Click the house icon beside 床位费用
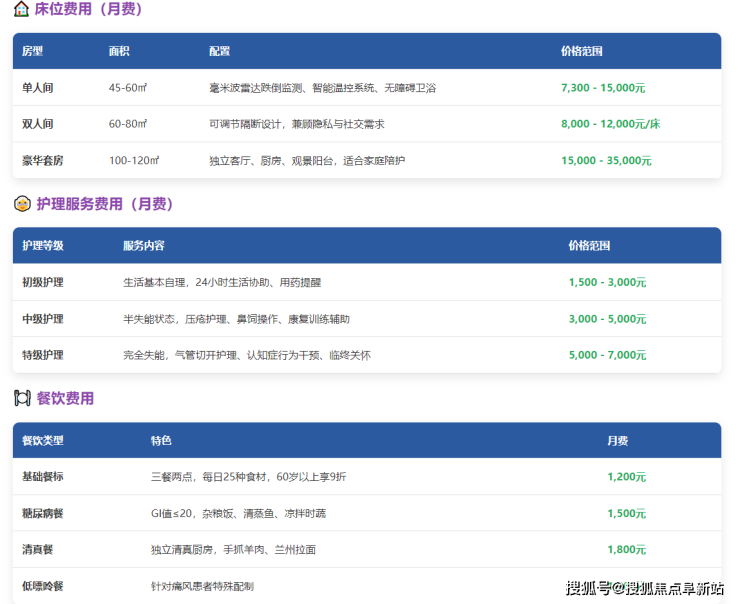 point(21,9)
